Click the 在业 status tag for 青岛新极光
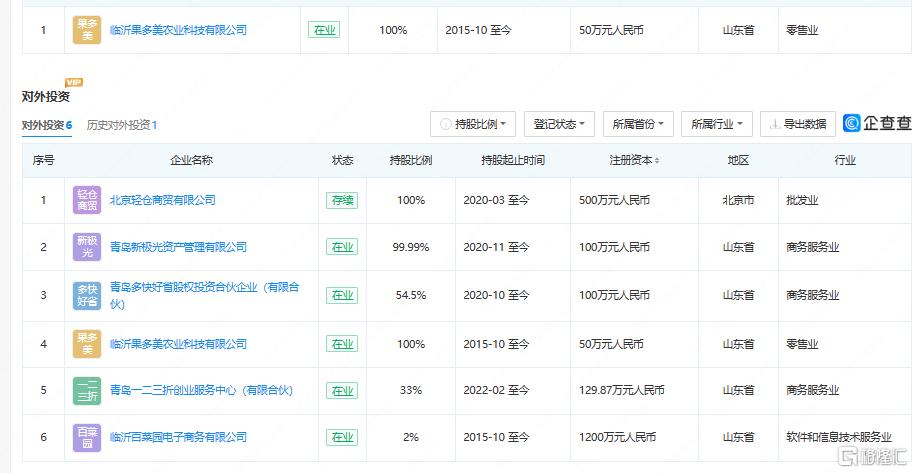 [x=342, y=247]
